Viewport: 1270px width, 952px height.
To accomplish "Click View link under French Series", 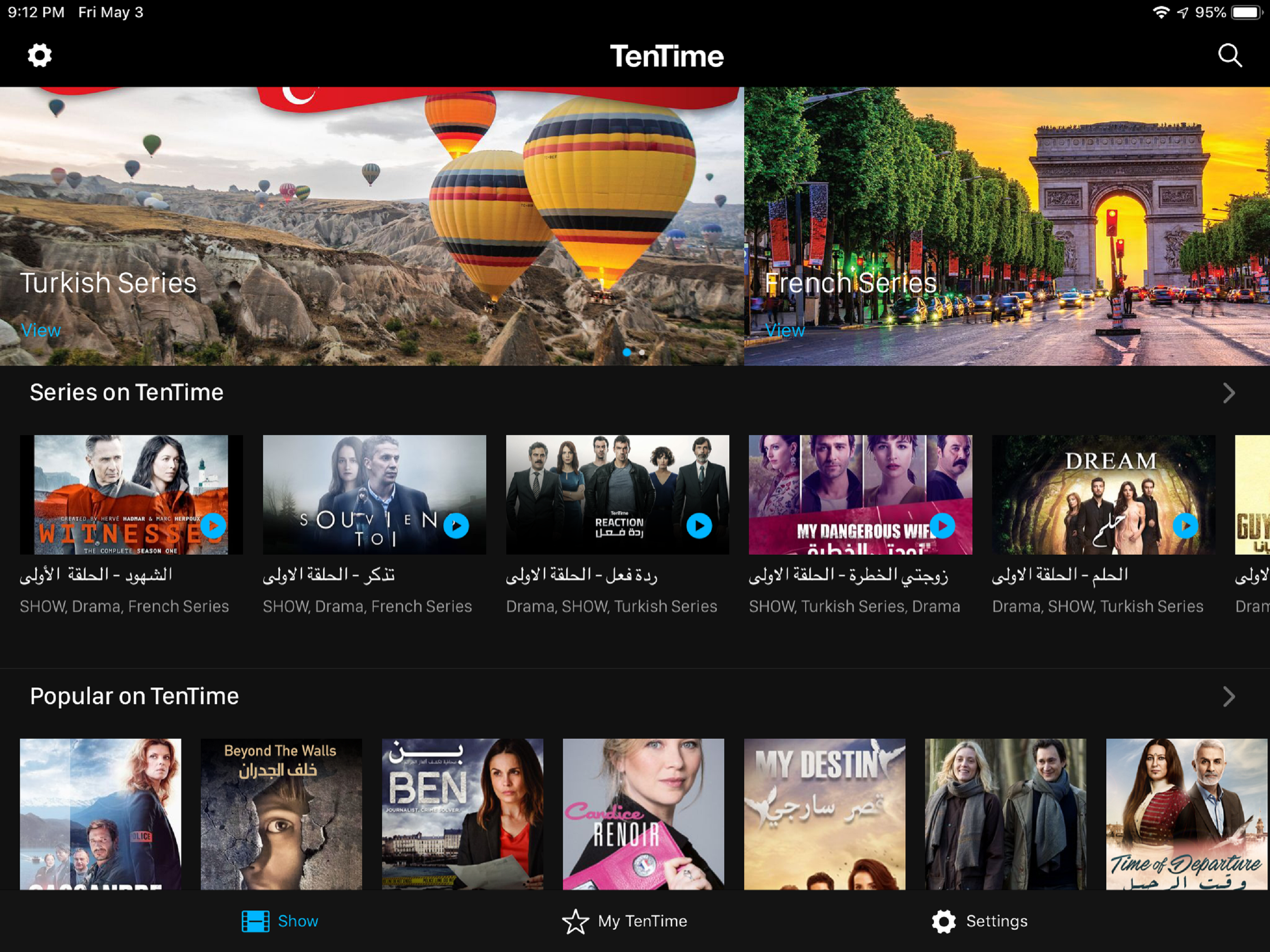I will [x=785, y=330].
